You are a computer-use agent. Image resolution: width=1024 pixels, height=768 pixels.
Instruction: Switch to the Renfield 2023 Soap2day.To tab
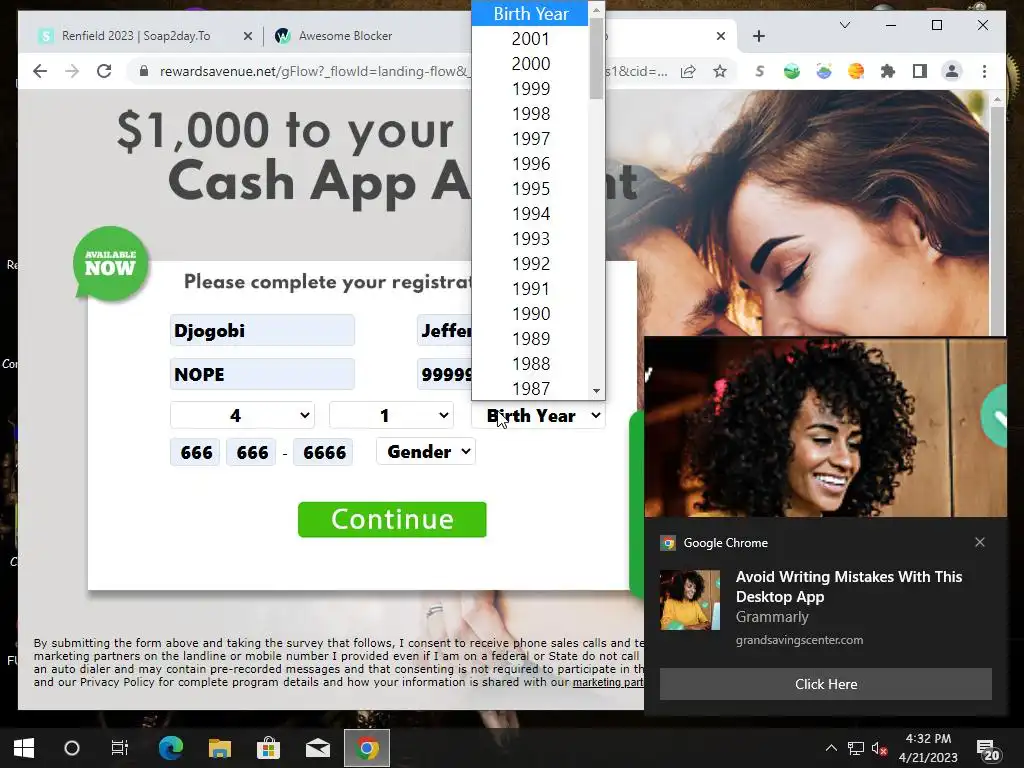click(136, 37)
